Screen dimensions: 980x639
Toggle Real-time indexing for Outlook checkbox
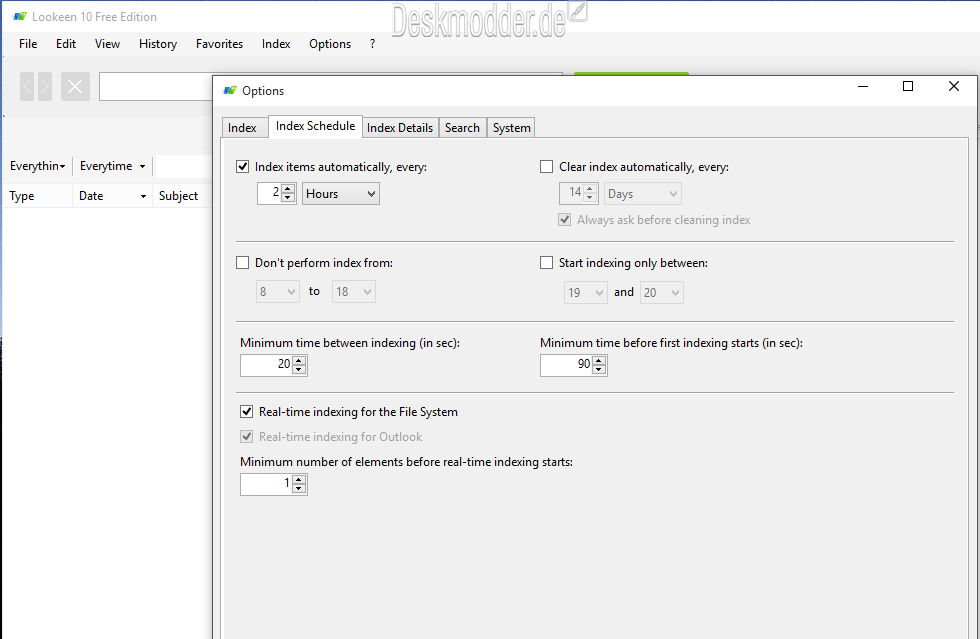(x=247, y=436)
